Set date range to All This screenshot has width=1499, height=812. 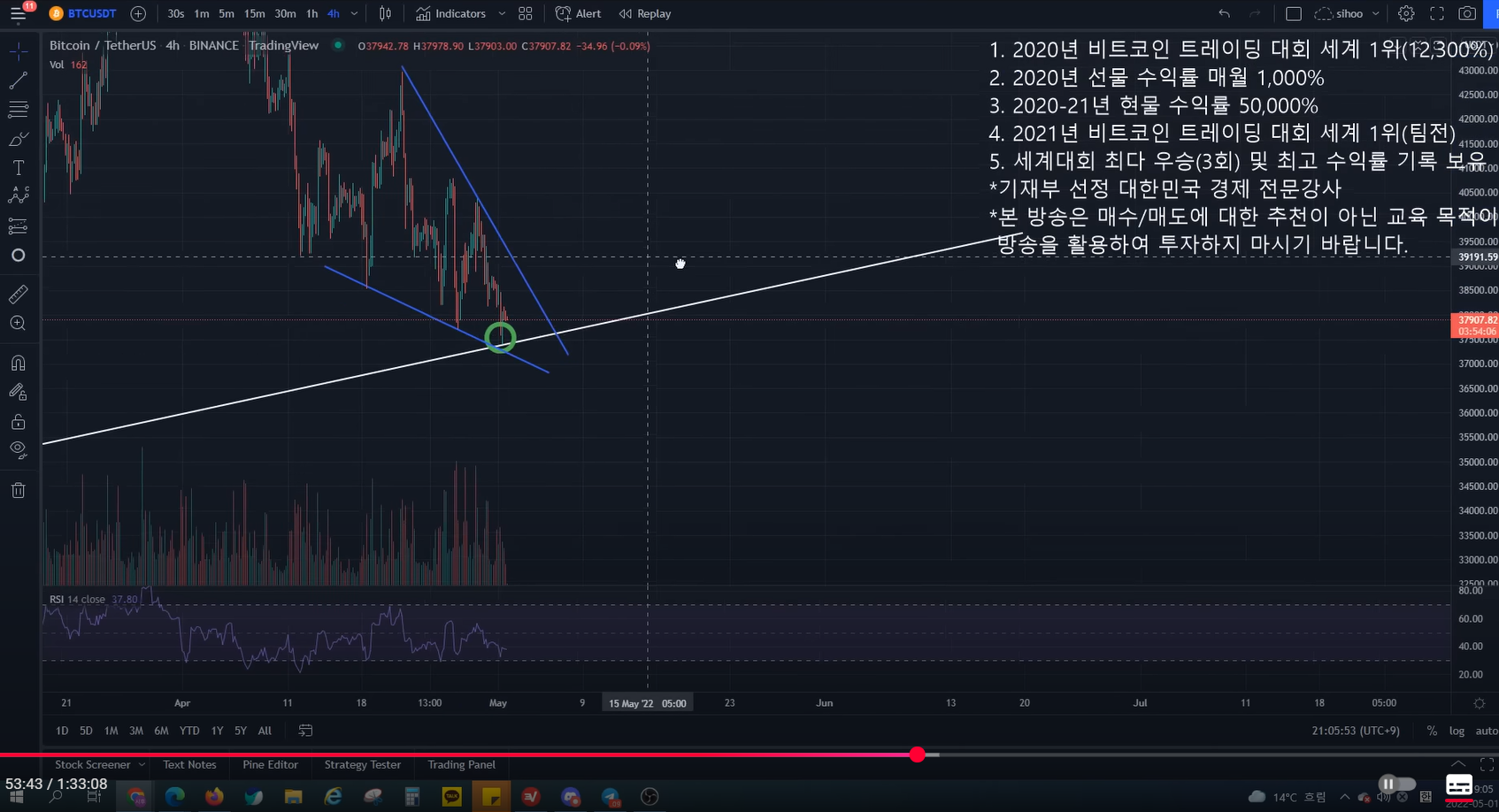[265, 731]
